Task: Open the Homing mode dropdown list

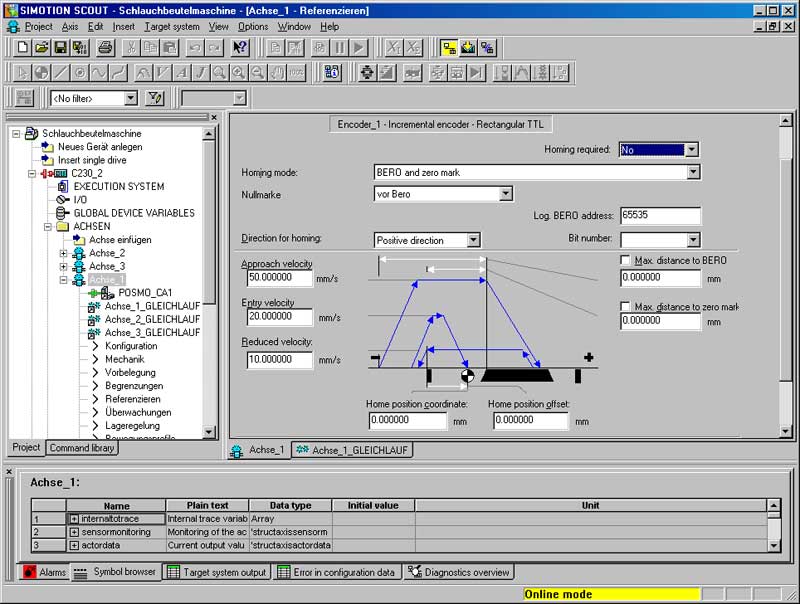Action: tap(693, 172)
